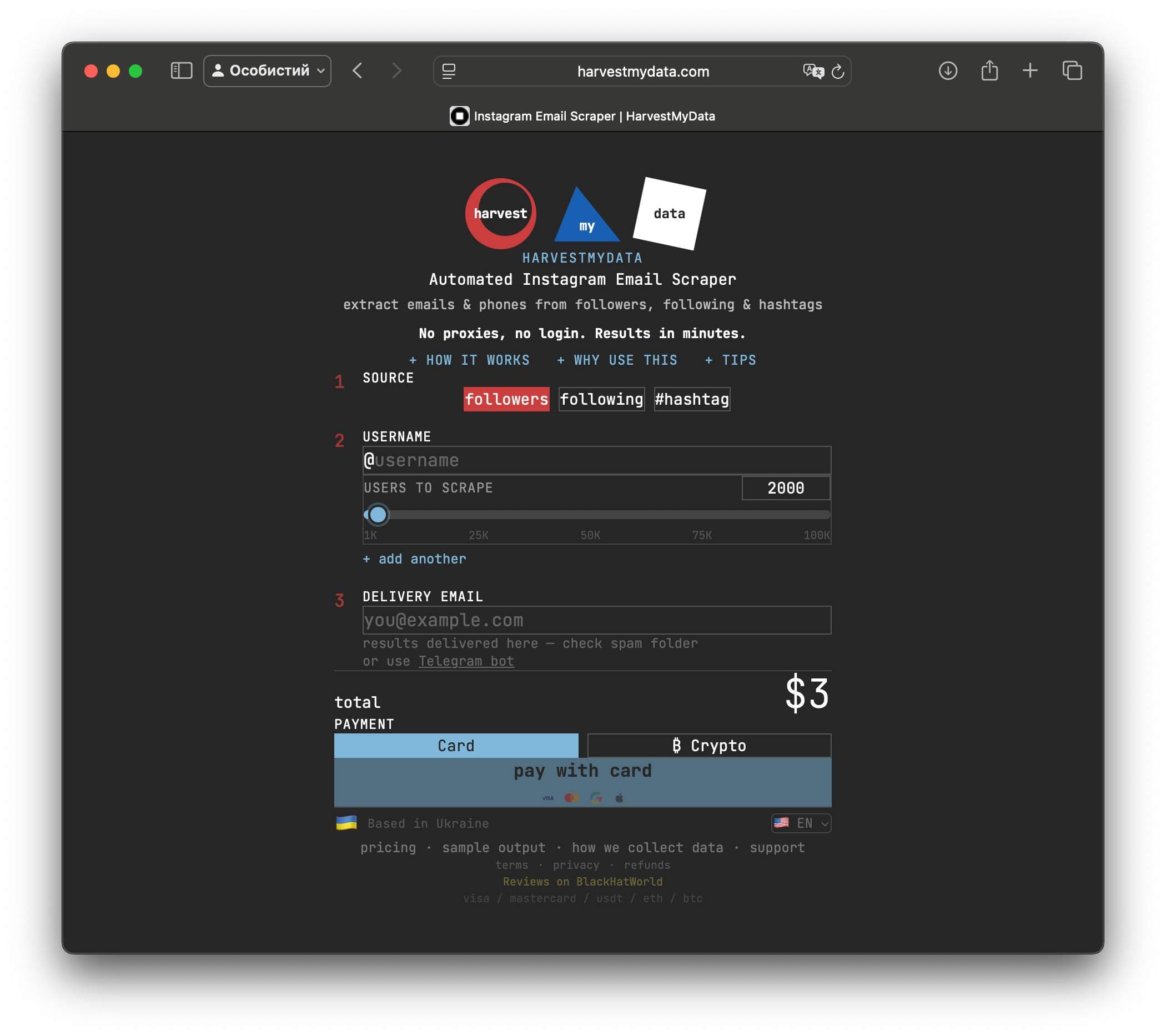Viewport: 1166px width, 1036px height.
Task: Expand the 'HOW IT WORKS' section
Action: [470, 360]
